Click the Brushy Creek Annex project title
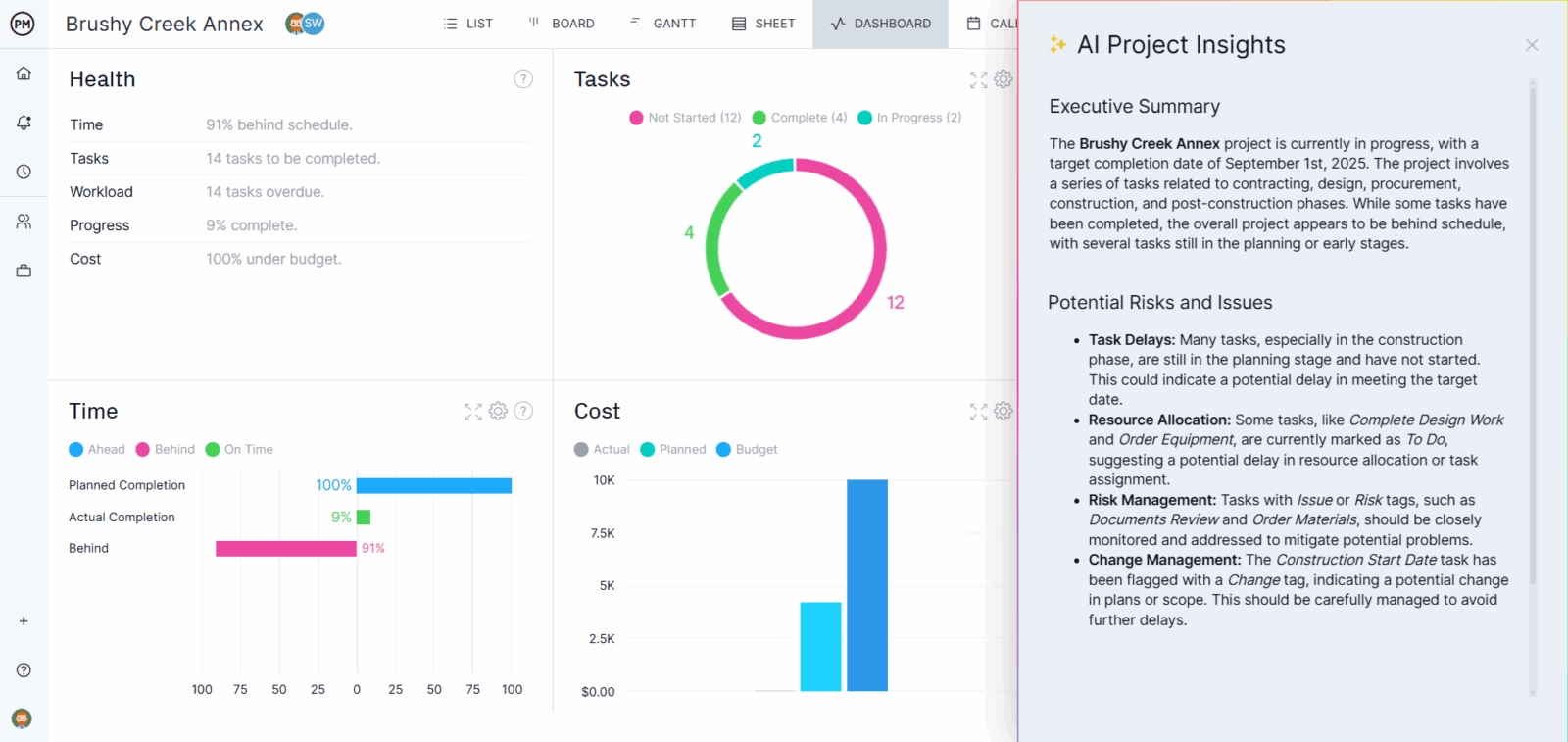The width and height of the screenshot is (1568, 742). point(165,25)
